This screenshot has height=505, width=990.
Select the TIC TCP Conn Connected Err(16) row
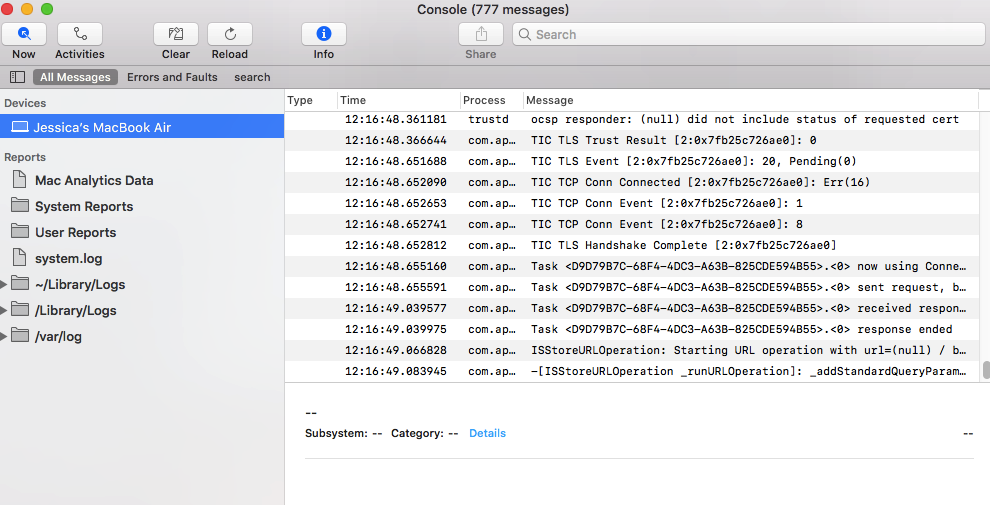click(631, 182)
